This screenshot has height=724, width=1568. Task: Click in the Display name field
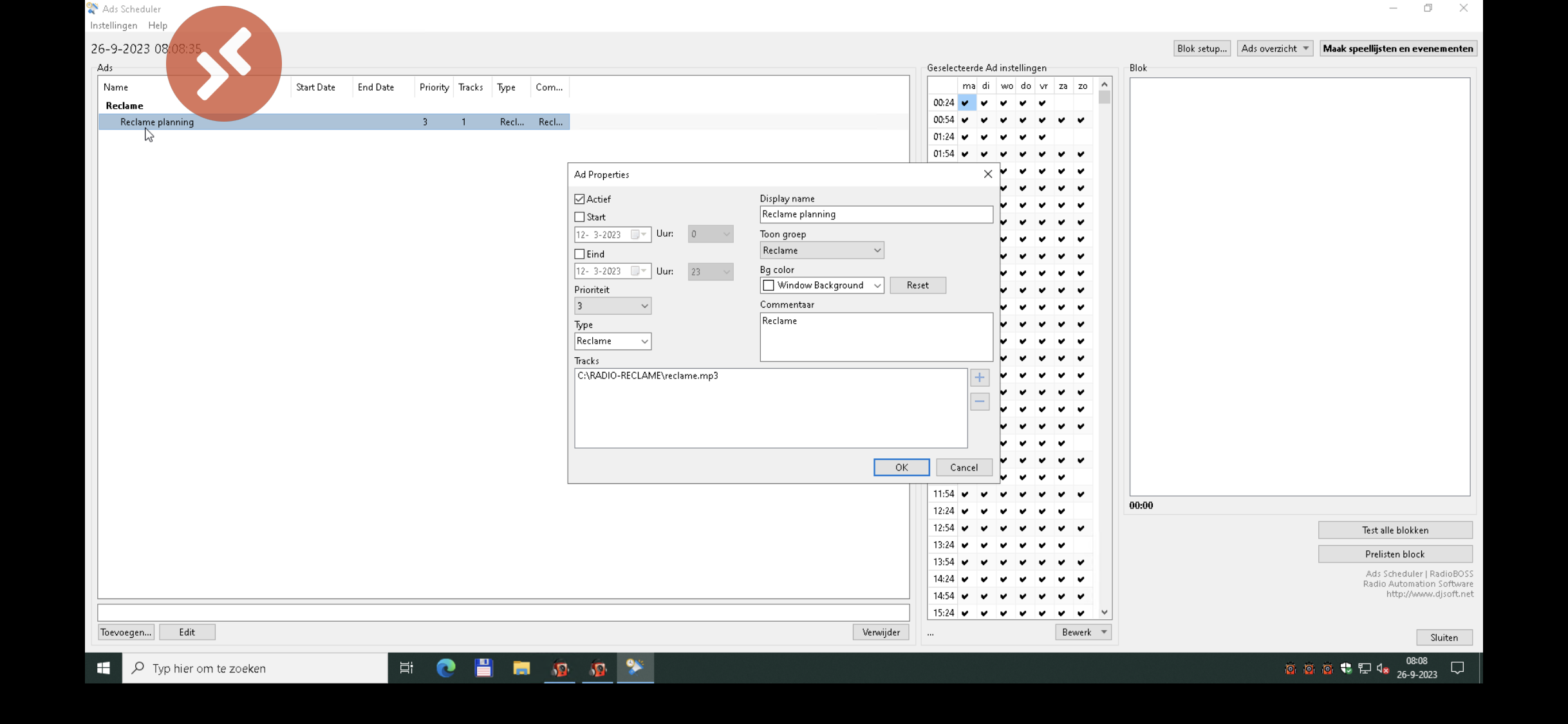876,214
